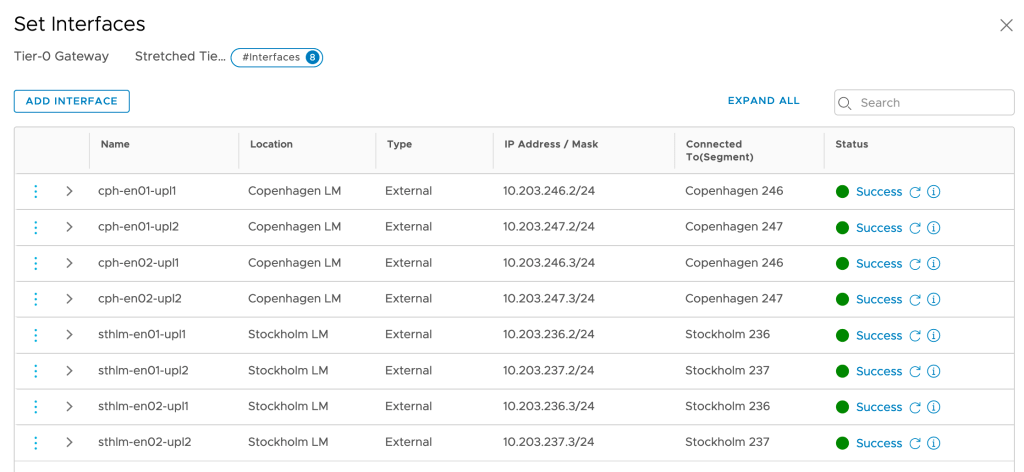Image resolution: width=1024 pixels, height=472 pixels.
Task: Refresh status of sthlm-en01-upl2 interface
Action: pos(914,371)
